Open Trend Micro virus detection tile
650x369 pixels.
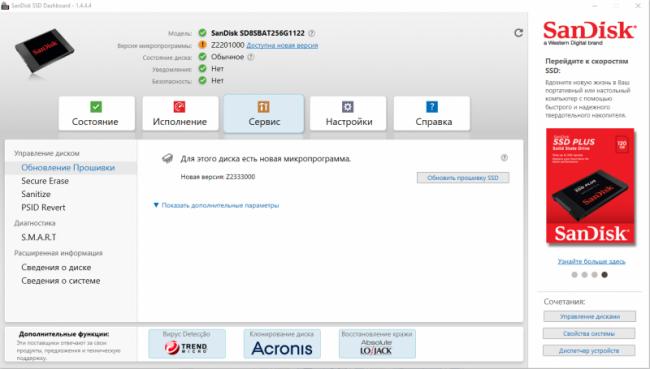point(187,344)
